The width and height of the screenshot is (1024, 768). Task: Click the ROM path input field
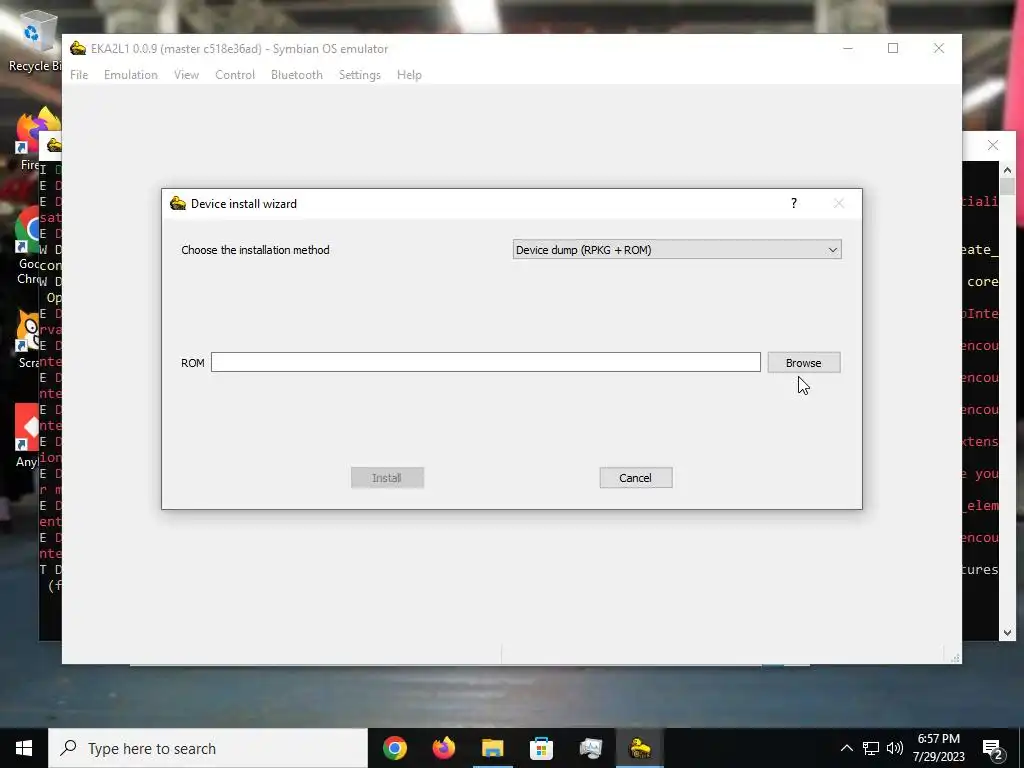point(485,362)
